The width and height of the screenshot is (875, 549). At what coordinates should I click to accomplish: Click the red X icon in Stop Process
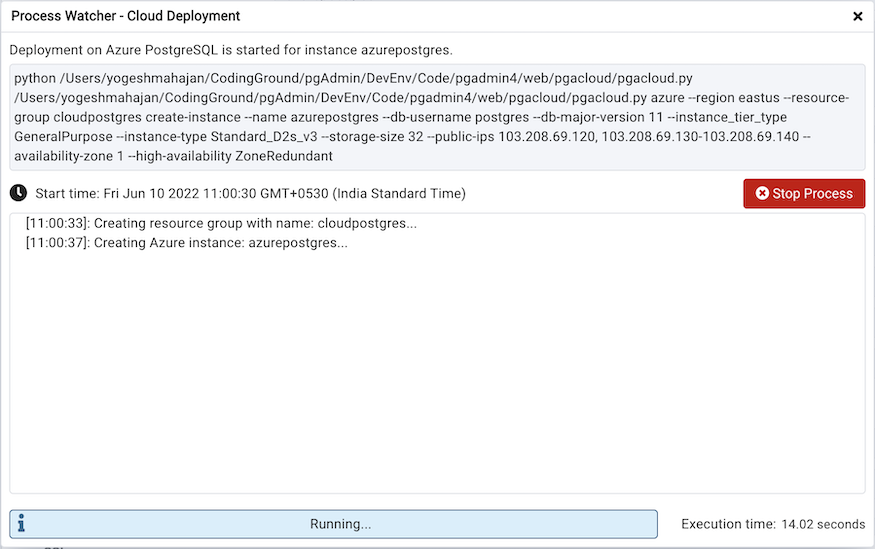point(762,193)
